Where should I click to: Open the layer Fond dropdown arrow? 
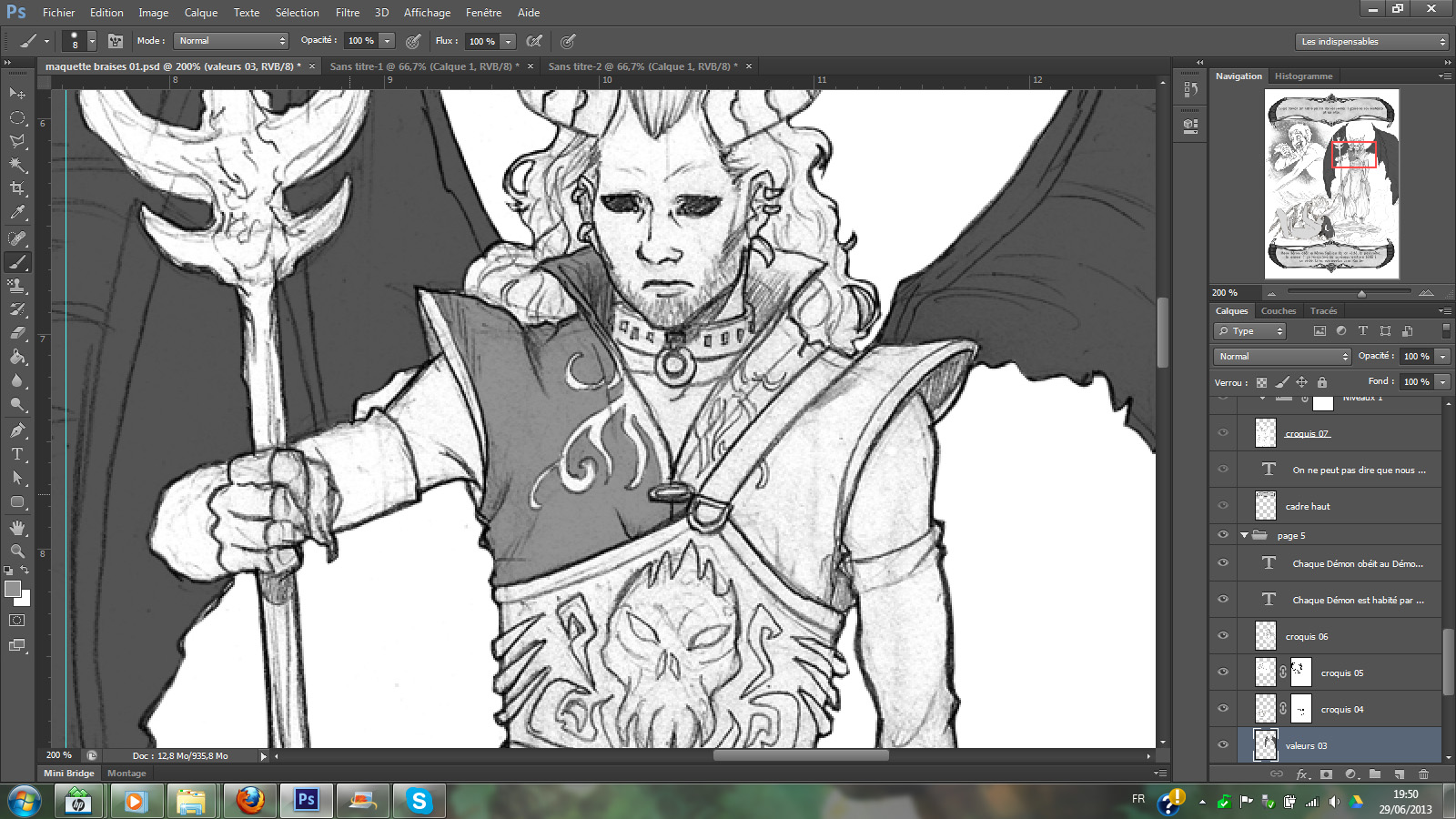click(x=1442, y=382)
